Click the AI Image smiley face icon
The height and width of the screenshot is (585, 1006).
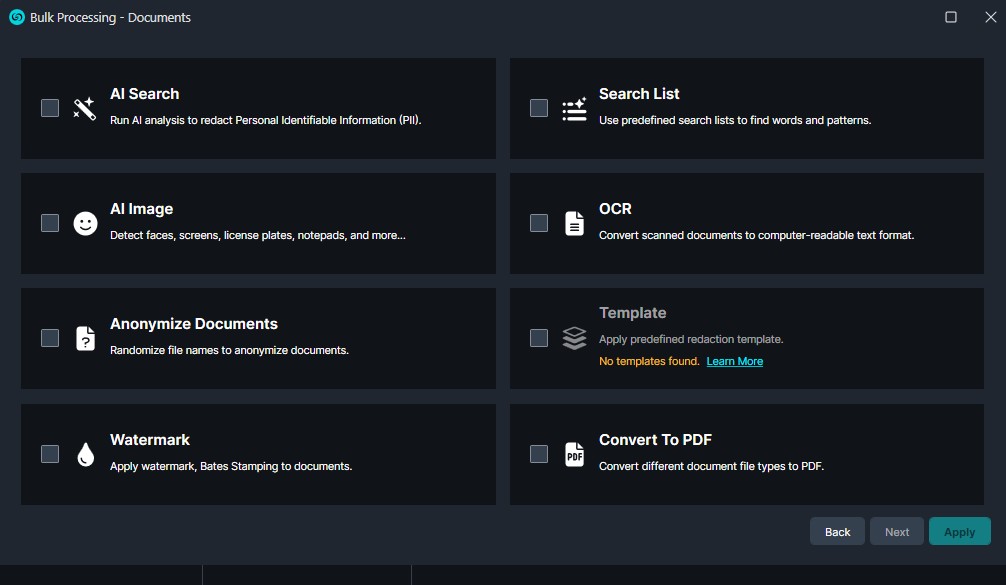pos(85,224)
